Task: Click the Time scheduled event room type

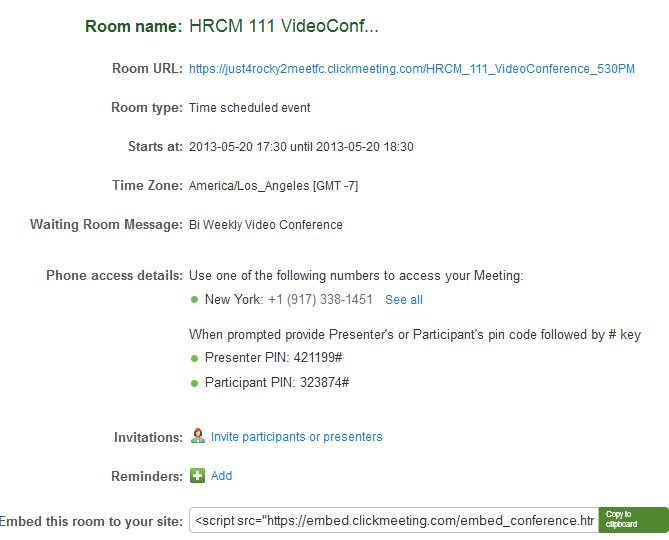Action: [x=250, y=107]
